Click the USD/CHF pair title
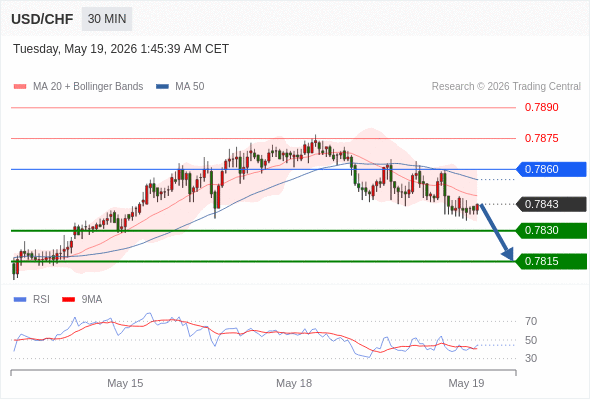This screenshot has height=400, width=590. point(42,19)
